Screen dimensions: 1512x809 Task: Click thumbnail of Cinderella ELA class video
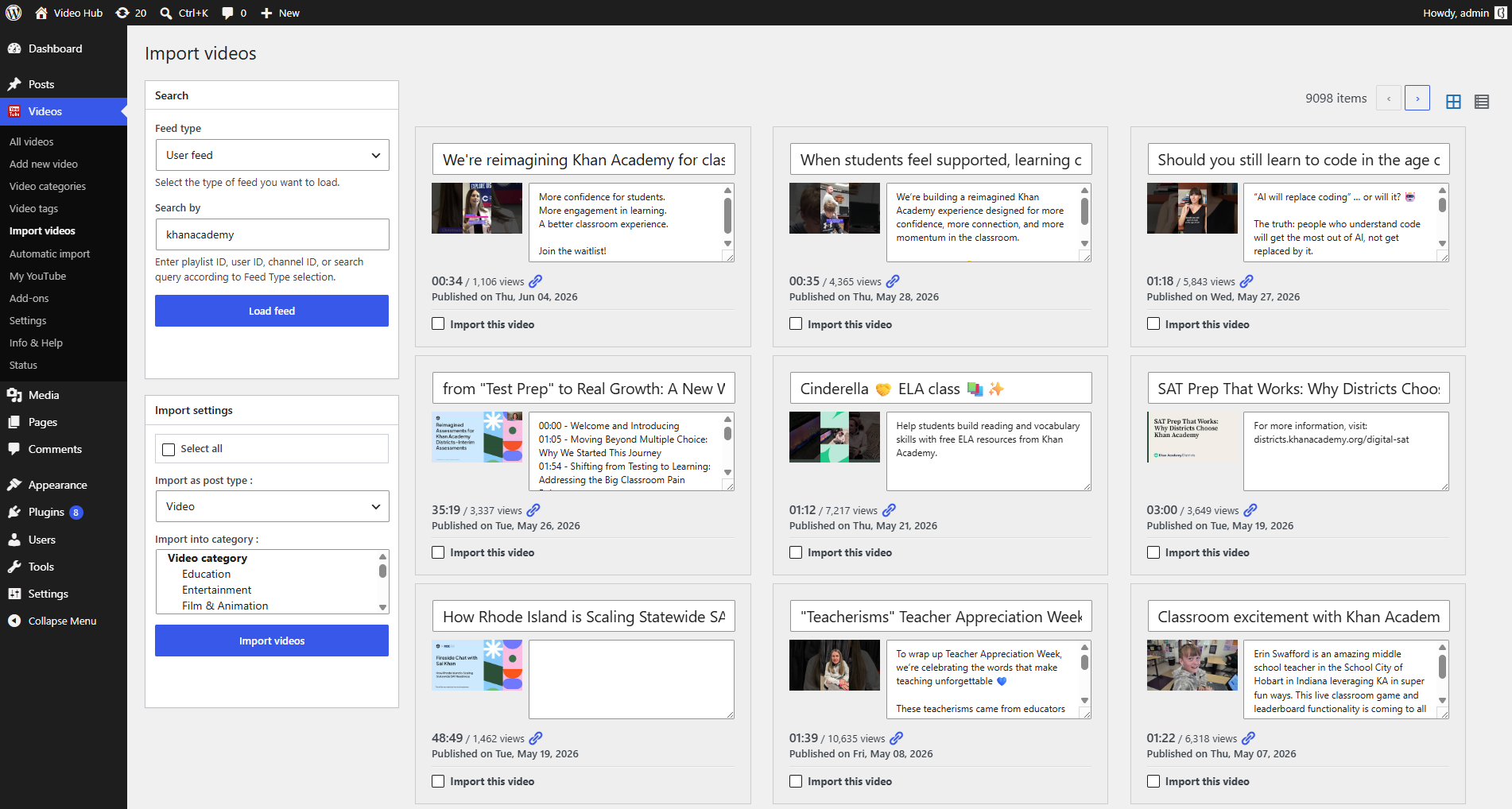pos(834,437)
